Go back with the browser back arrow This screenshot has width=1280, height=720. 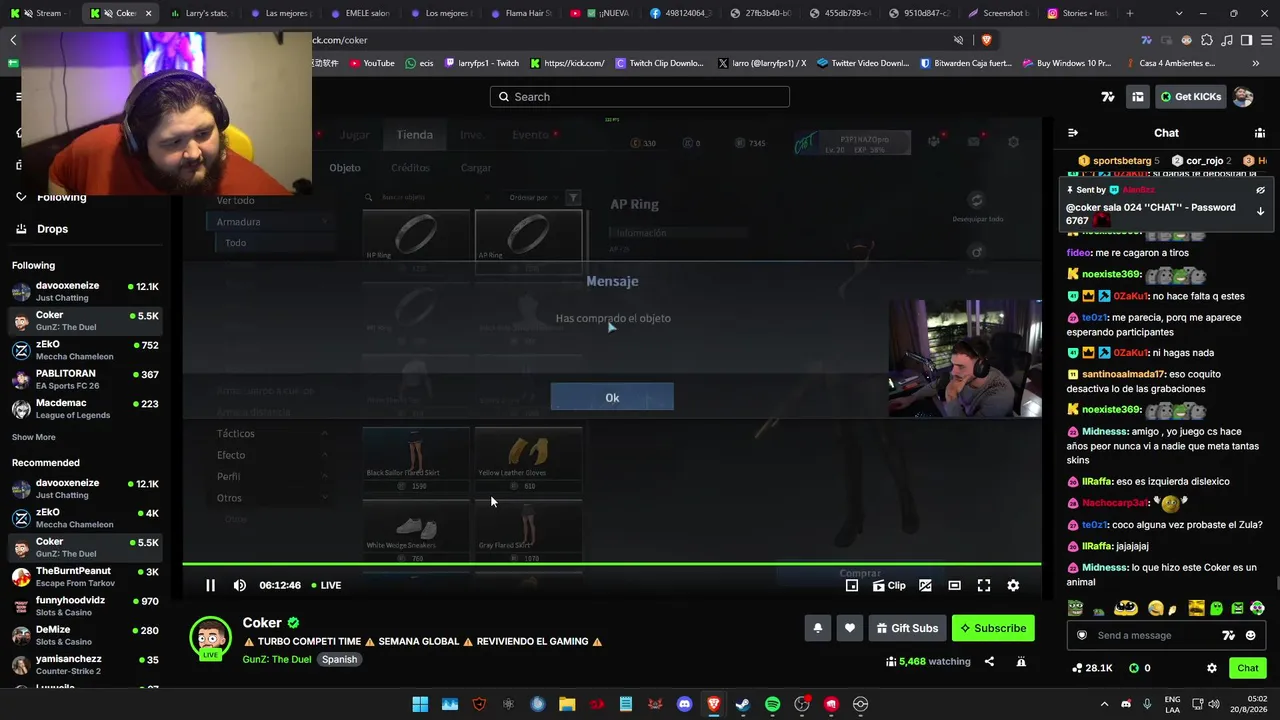tap(13, 40)
